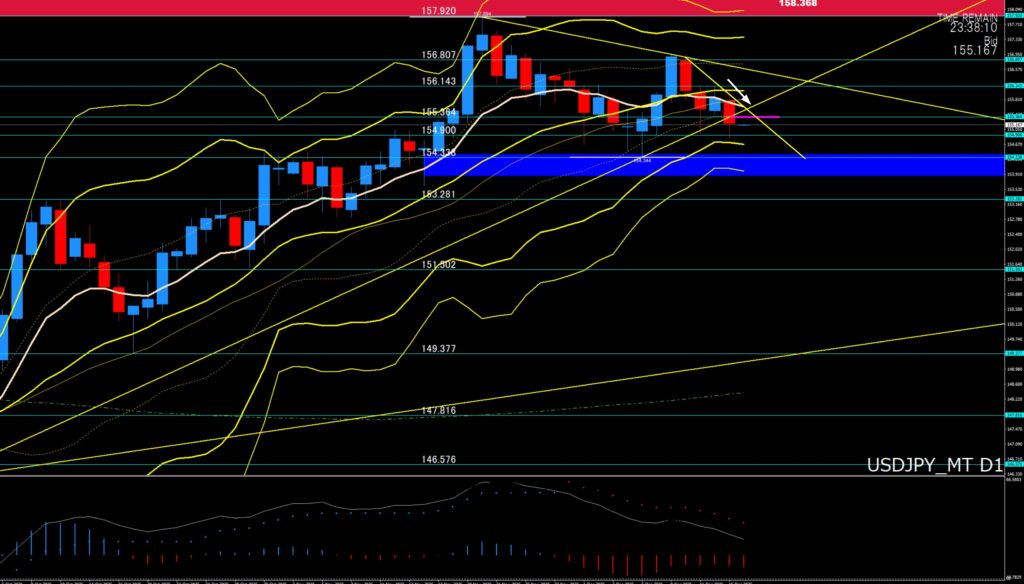The image size is (1024, 584).
Task: Select the magenta horizontal line segment
Action: coord(763,118)
